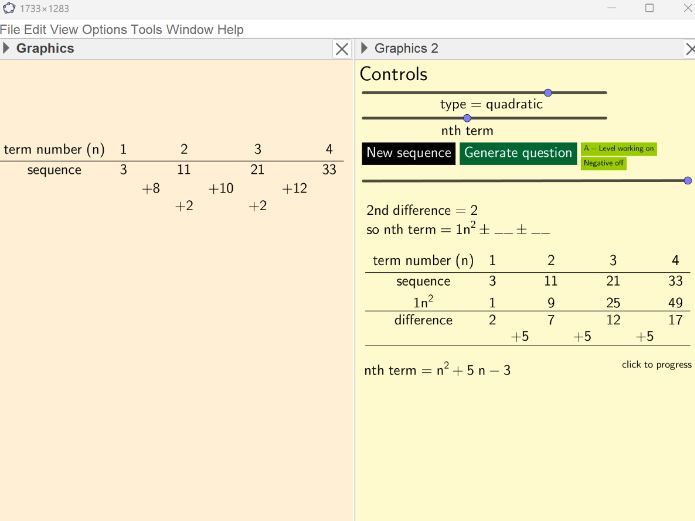Viewport: 695px width, 521px height.
Task: Click the 'term number (n)' label in Graphics
Action: click(54, 149)
